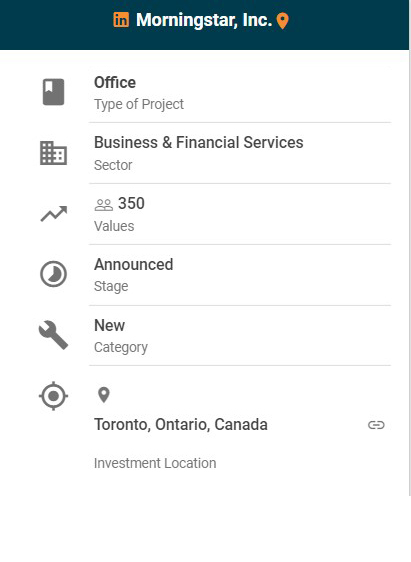411x562 pixels.
Task: Select the Business & Financial Services sector row
Action: (x=240, y=153)
